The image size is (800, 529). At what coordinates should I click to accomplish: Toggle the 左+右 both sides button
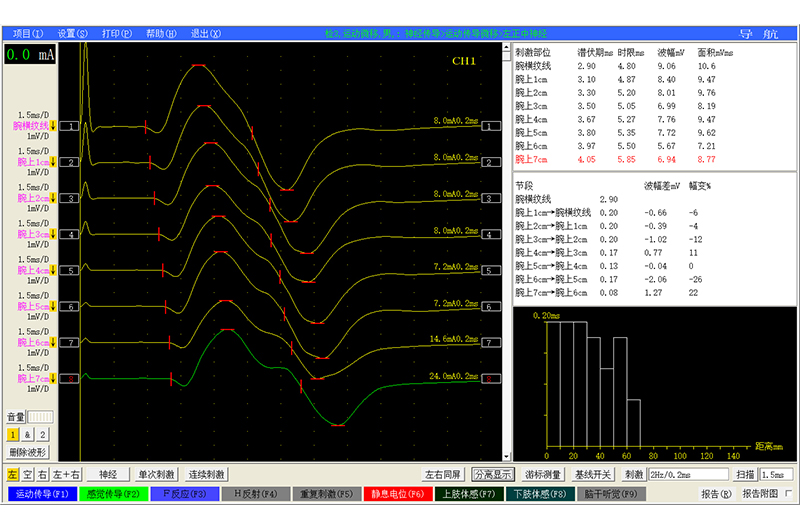(67, 474)
